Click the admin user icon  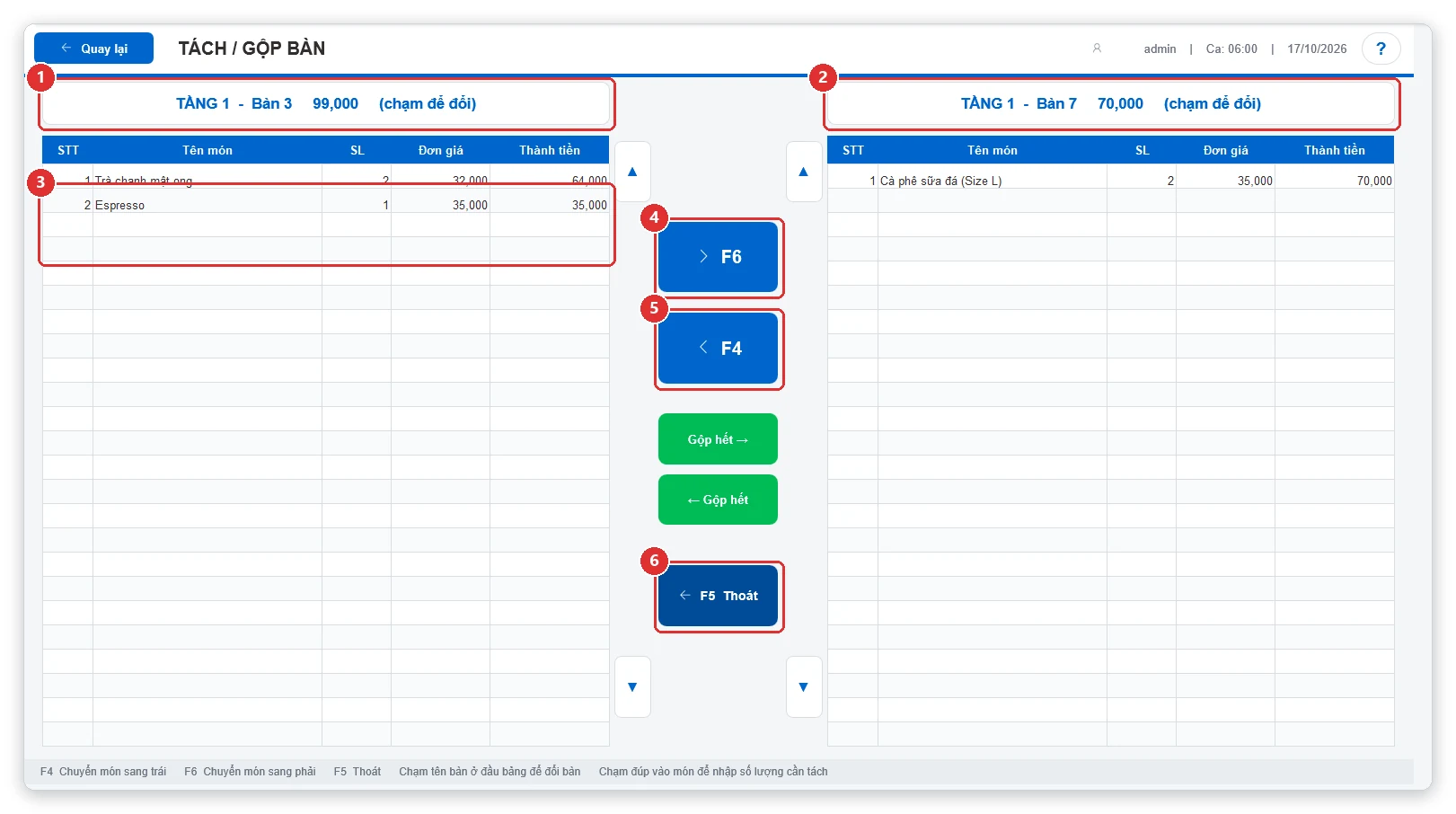[x=1097, y=49]
